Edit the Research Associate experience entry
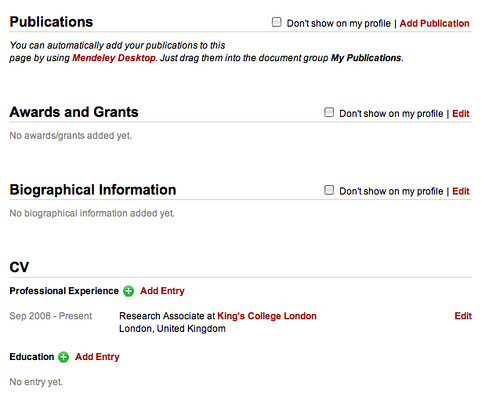500x415 pixels. 463,316
